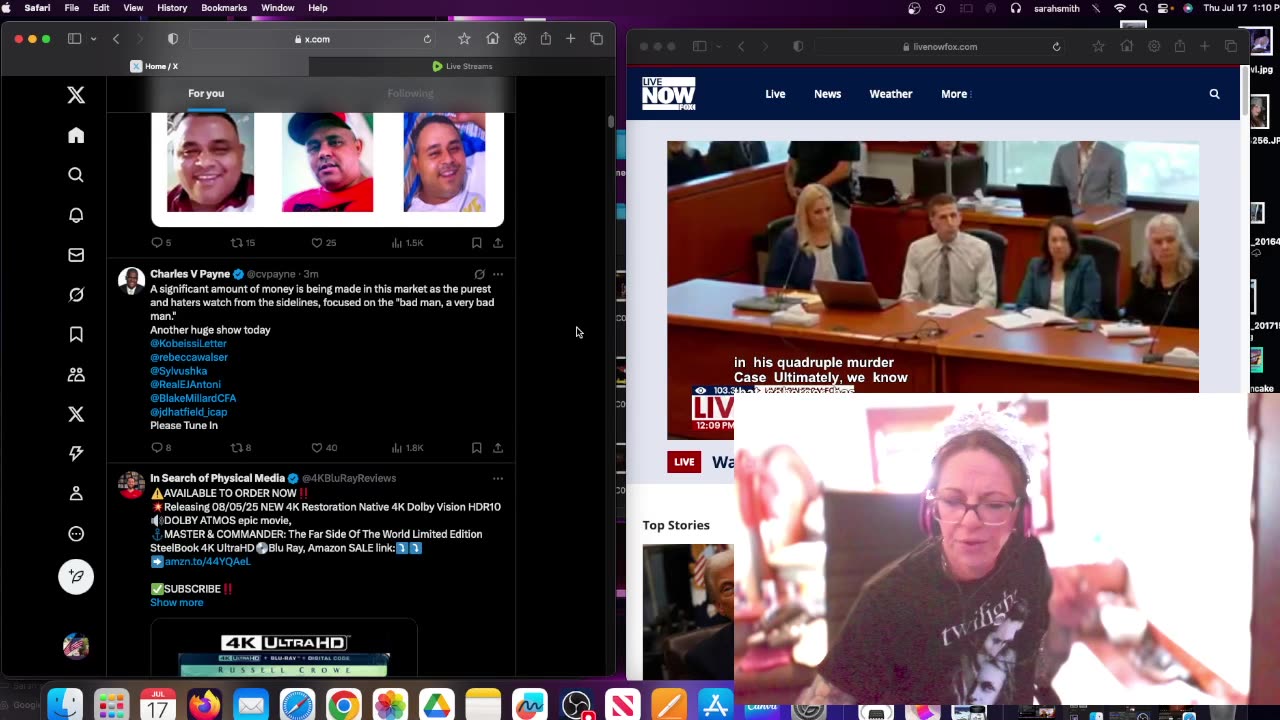Viewport: 1280px width, 720px height.
Task: View analytics showing 1.5K views
Action: (408, 243)
